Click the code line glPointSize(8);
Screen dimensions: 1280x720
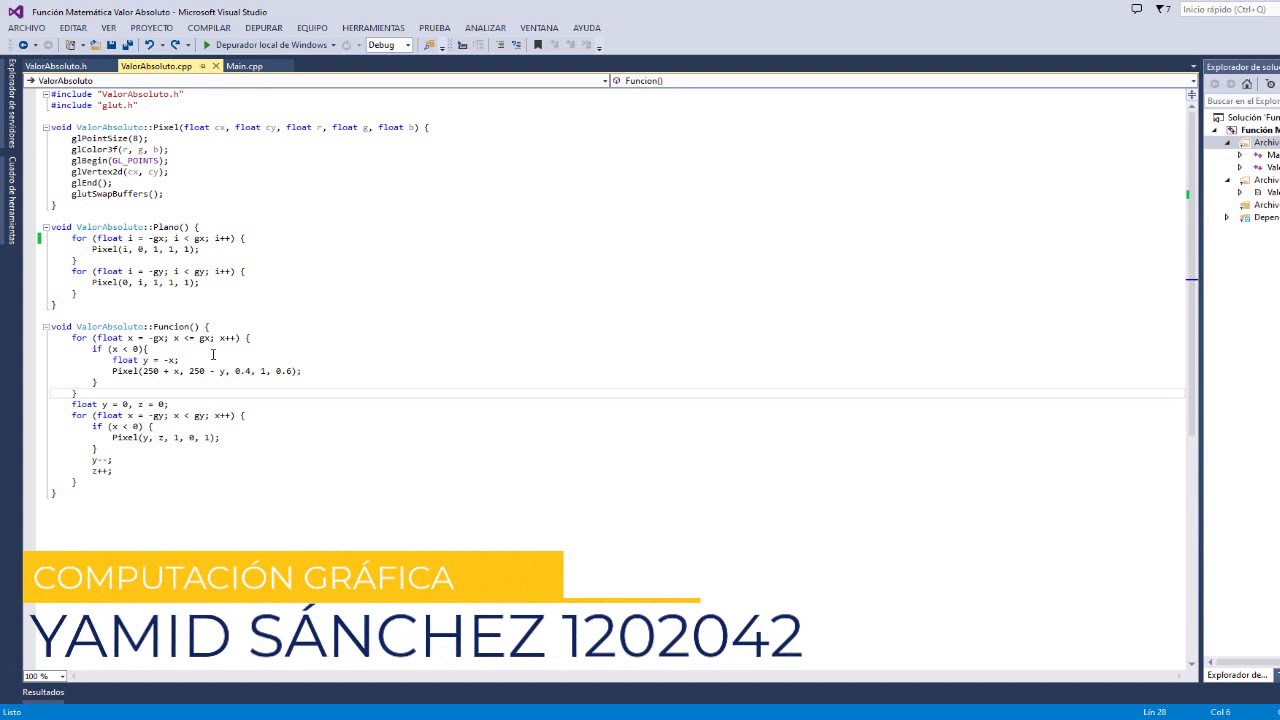[109, 138]
